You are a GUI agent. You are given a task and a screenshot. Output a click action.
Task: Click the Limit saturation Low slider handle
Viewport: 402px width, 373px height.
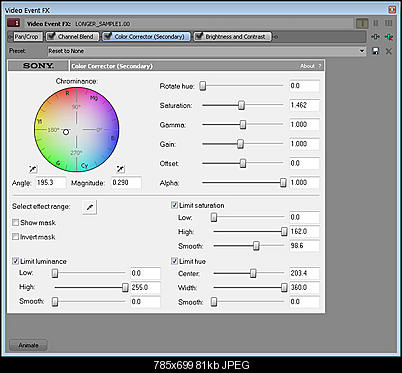[x=214, y=217]
